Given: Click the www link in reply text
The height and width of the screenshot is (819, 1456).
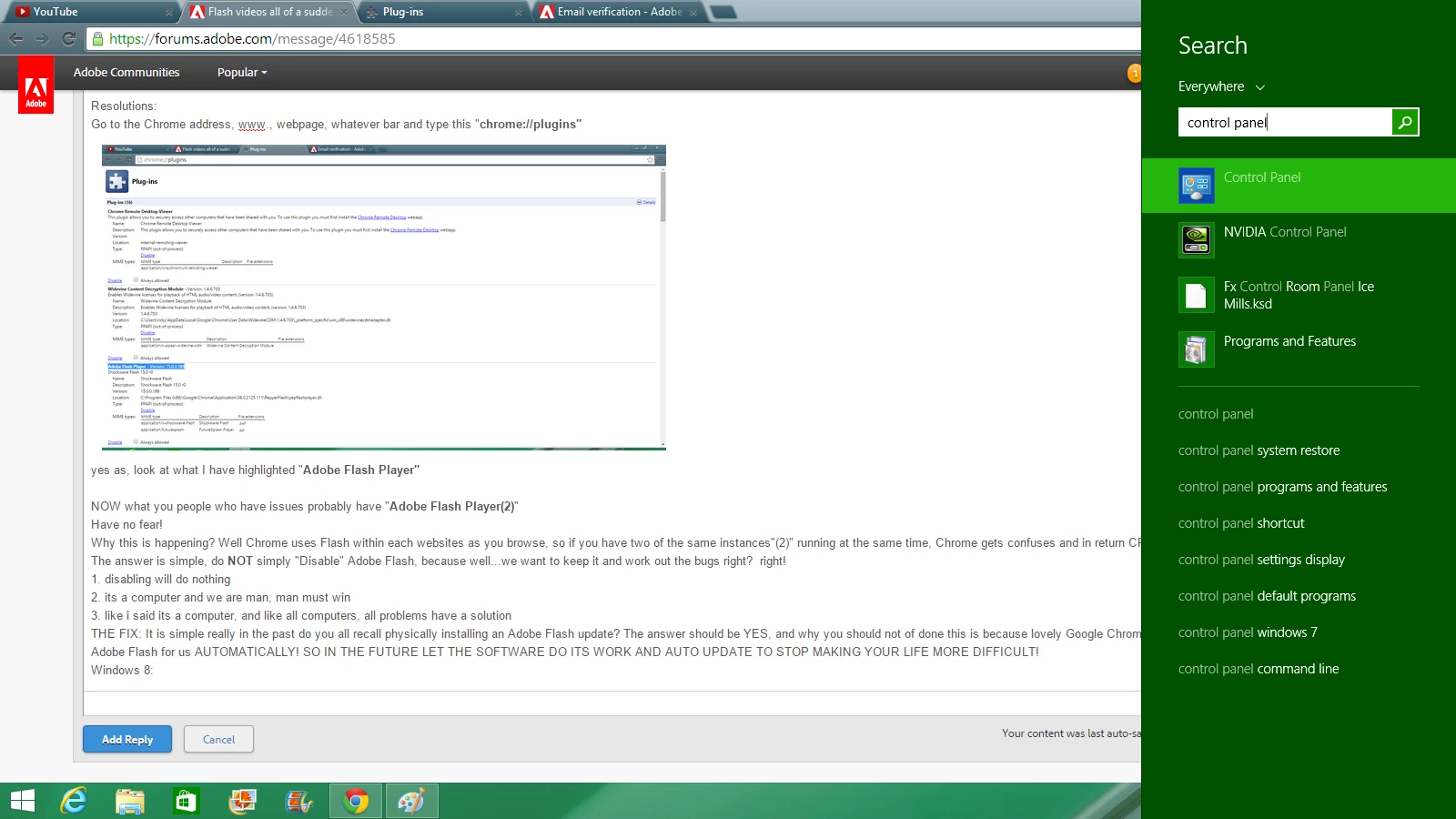Looking at the screenshot, I should pos(251,125).
